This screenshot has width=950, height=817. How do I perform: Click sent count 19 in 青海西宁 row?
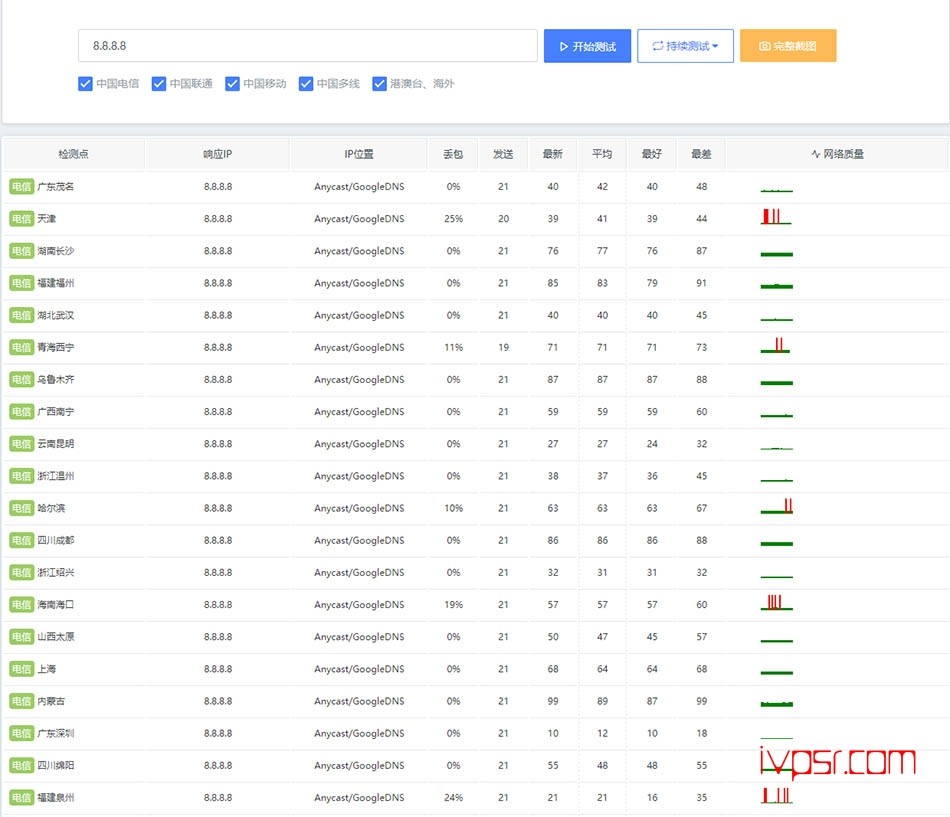pos(503,347)
